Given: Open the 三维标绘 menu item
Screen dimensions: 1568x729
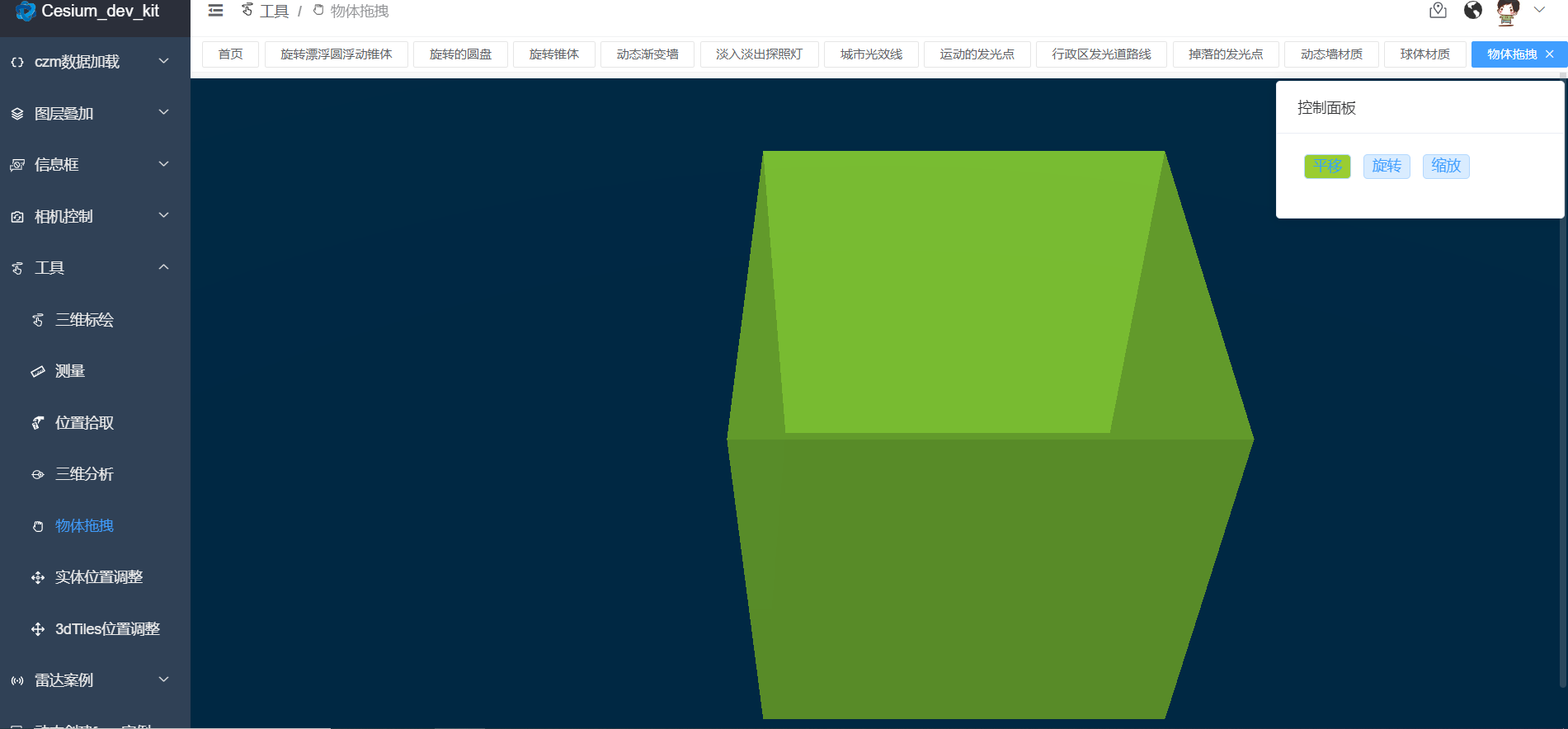Looking at the screenshot, I should [95, 320].
